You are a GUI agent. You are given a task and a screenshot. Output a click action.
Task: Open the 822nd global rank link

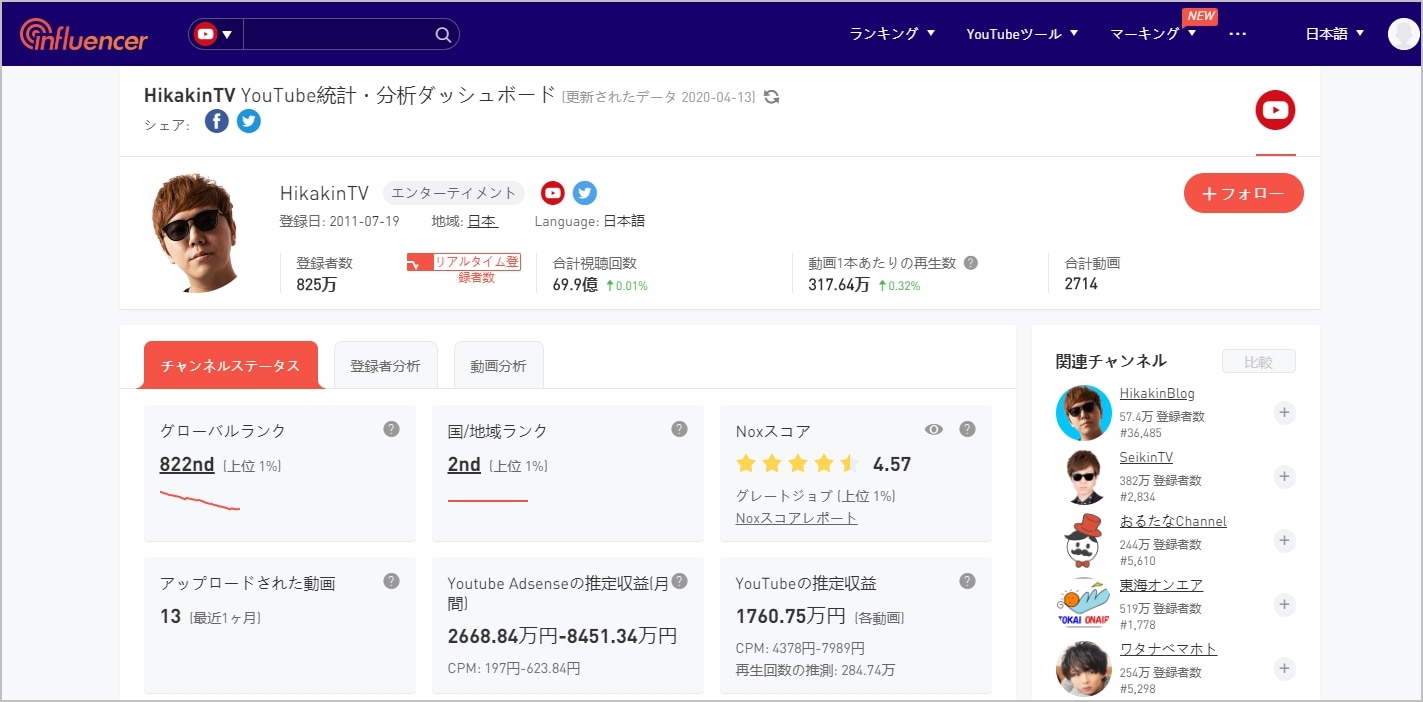pyautogui.click(x=187, y=465)
